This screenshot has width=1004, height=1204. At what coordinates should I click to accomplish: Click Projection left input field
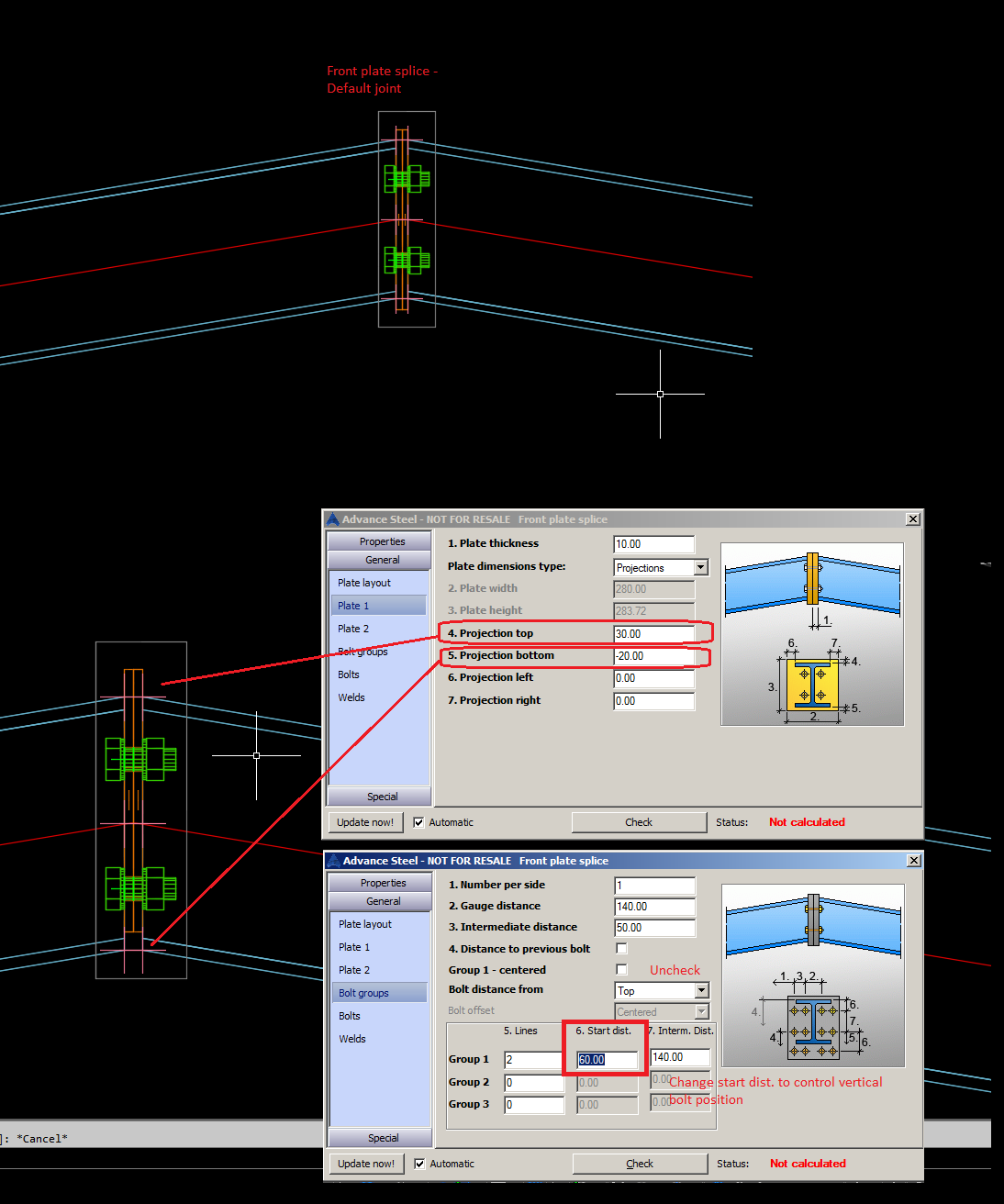[654, 678]
